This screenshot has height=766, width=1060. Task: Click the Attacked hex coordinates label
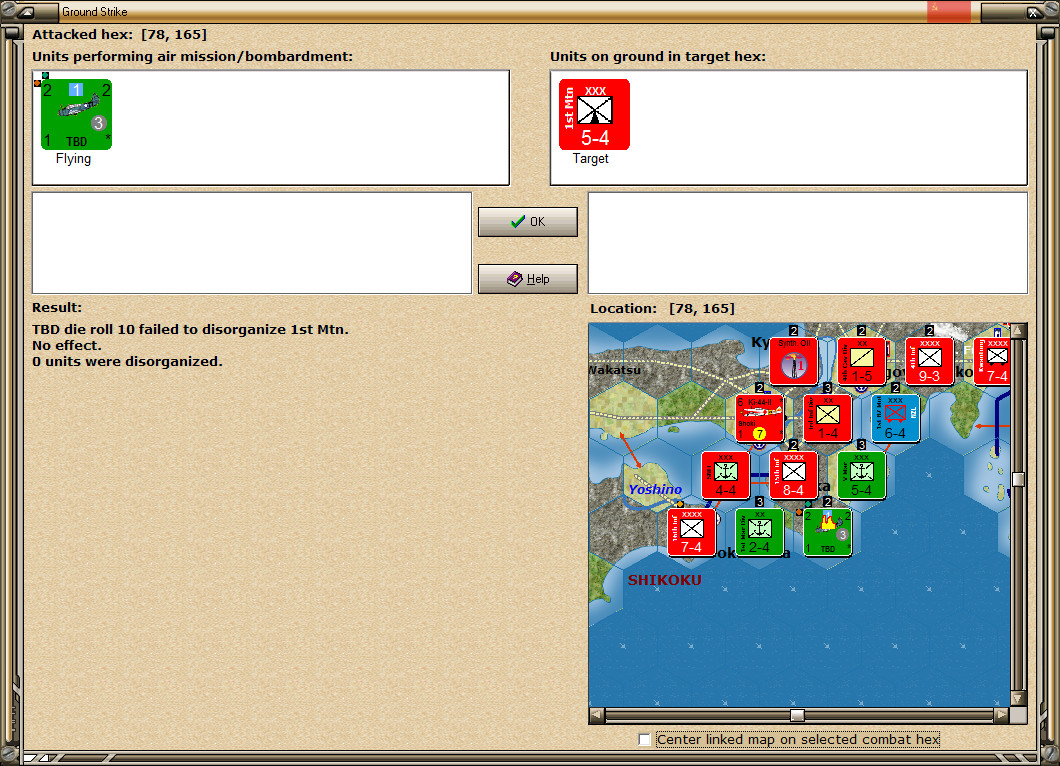120,34
